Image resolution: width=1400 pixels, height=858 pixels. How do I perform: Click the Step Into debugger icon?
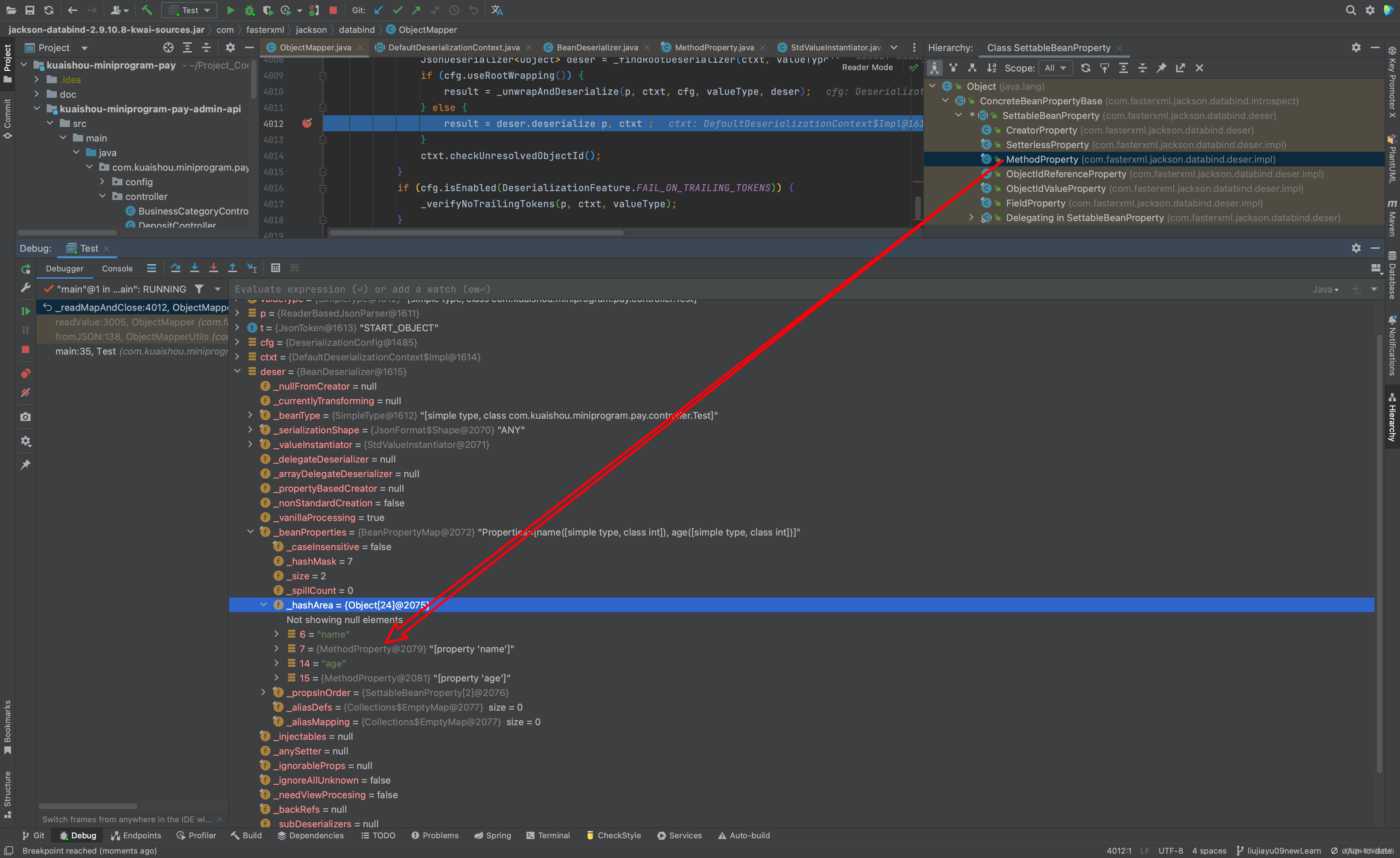coord(194,268)
